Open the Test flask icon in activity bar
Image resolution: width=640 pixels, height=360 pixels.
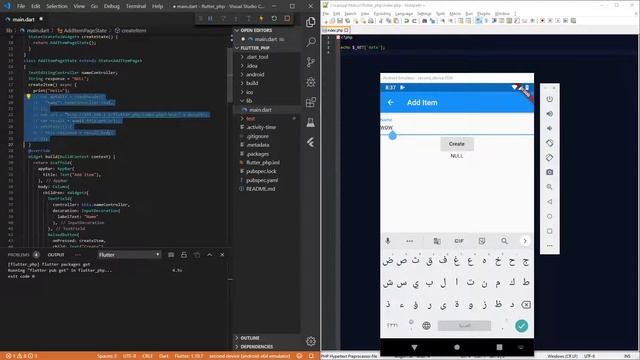tap(311, 122)
